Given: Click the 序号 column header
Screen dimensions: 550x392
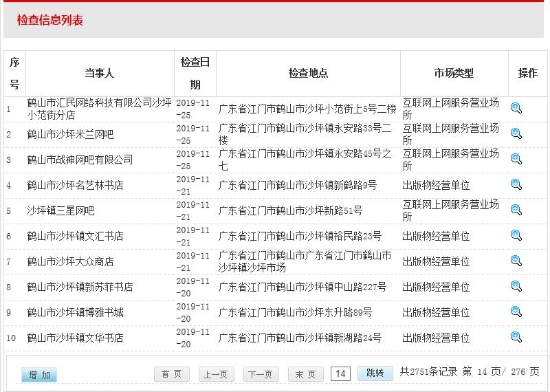Looking at the screenshot, I should [x=14, y=73].
